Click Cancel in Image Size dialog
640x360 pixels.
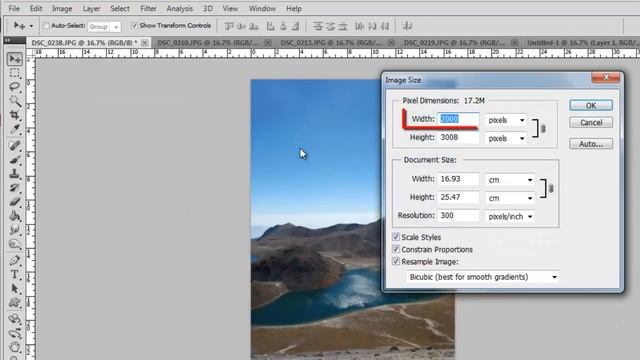tap(591, 122)
